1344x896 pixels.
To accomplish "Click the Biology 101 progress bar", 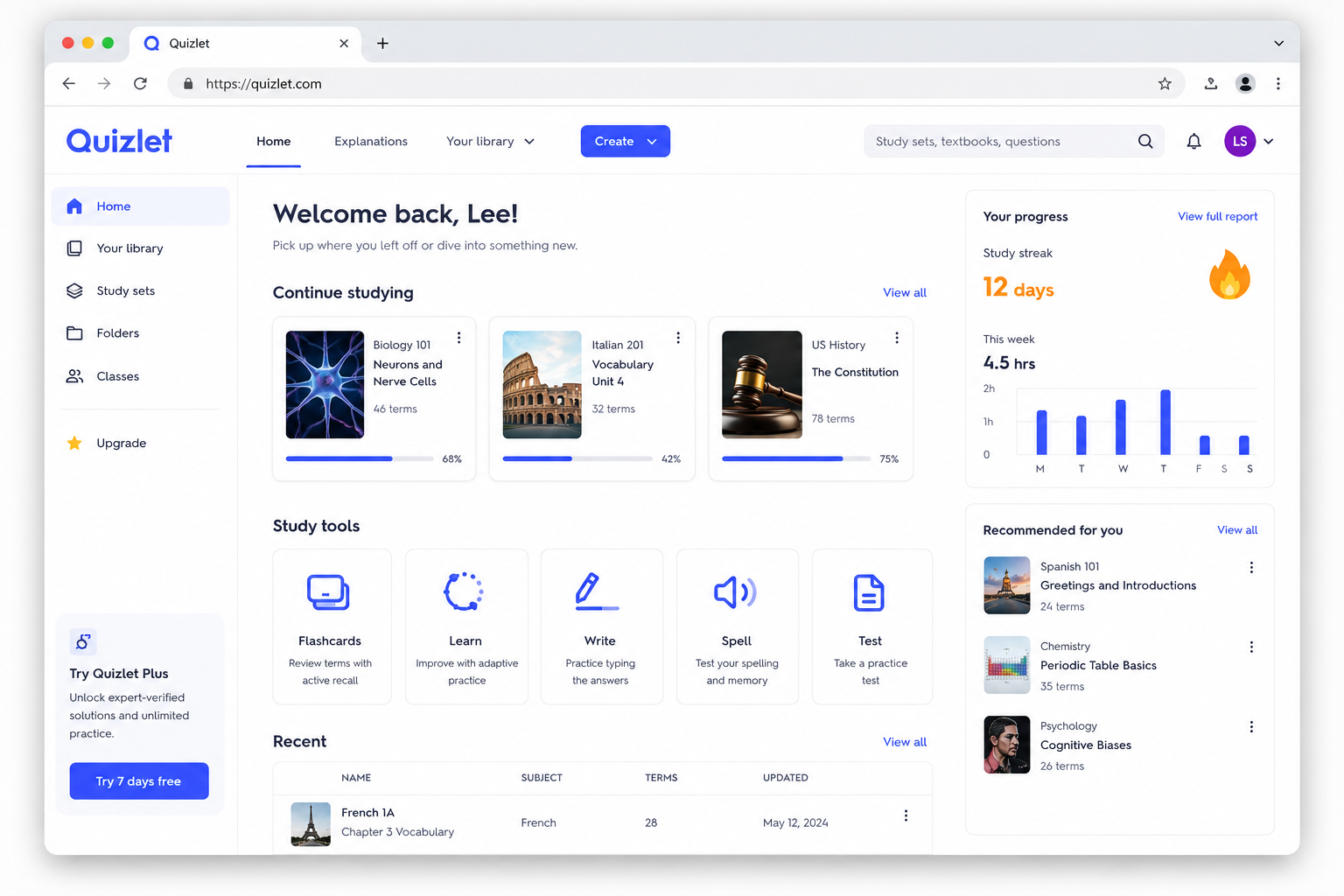I will (x=360, y=458).
